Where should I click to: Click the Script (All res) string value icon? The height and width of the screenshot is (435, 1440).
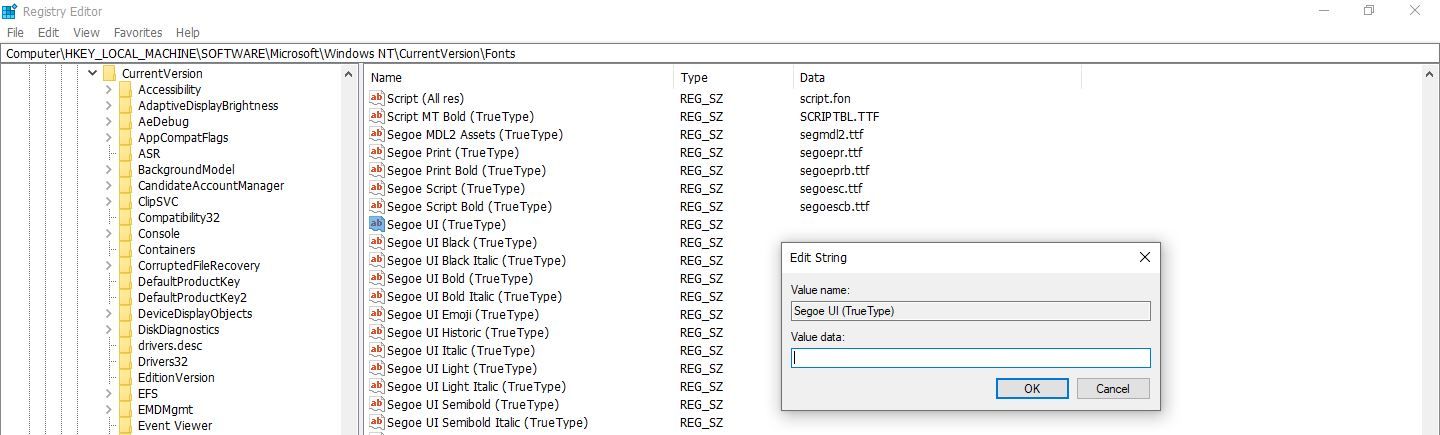click(x=377, y=98)
